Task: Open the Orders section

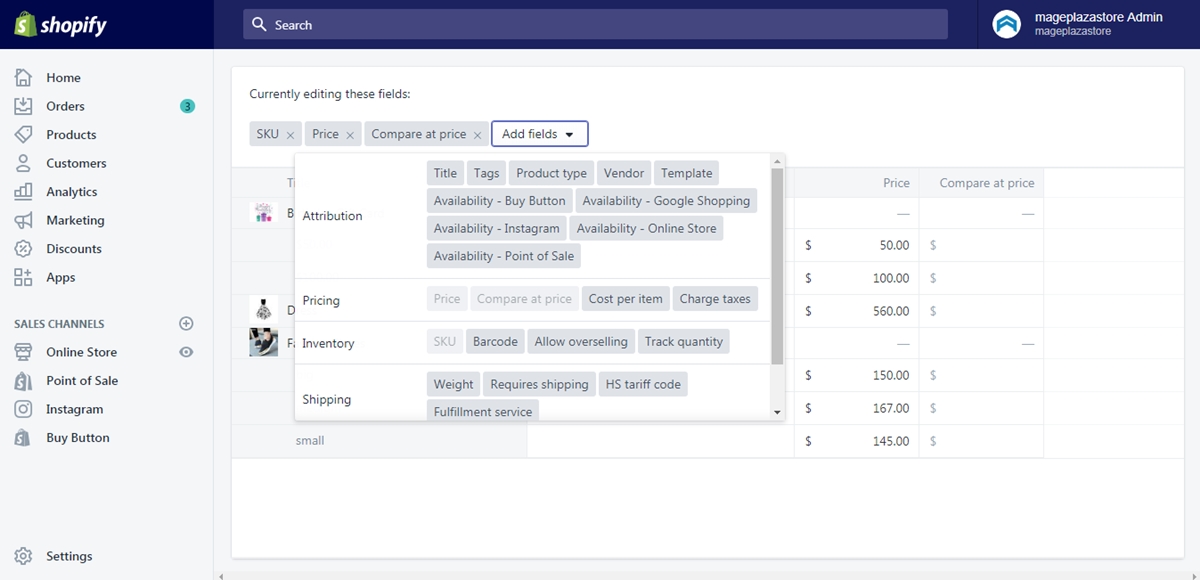Action: coord(65,106)
